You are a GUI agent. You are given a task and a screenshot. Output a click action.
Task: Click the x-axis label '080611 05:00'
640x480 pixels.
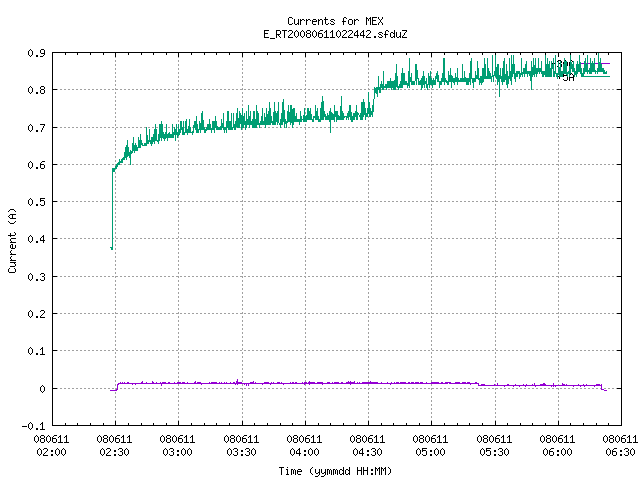pos(431,446)
